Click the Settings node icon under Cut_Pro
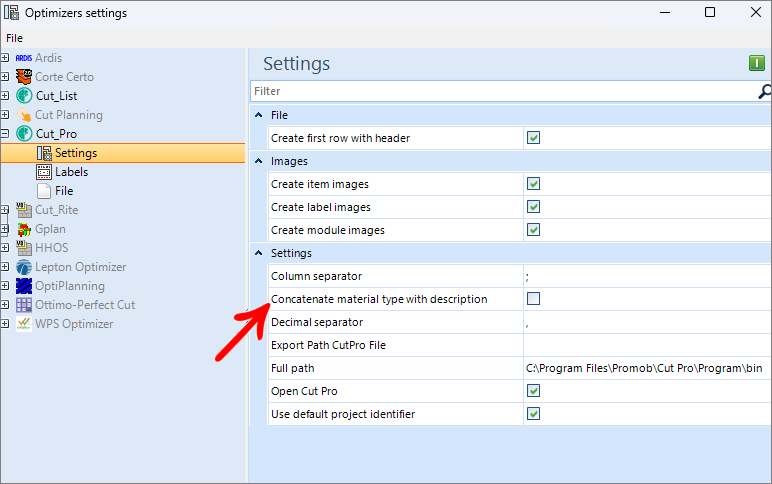The image size is (772, 484). pyautogui.click(x=44, y=153)
